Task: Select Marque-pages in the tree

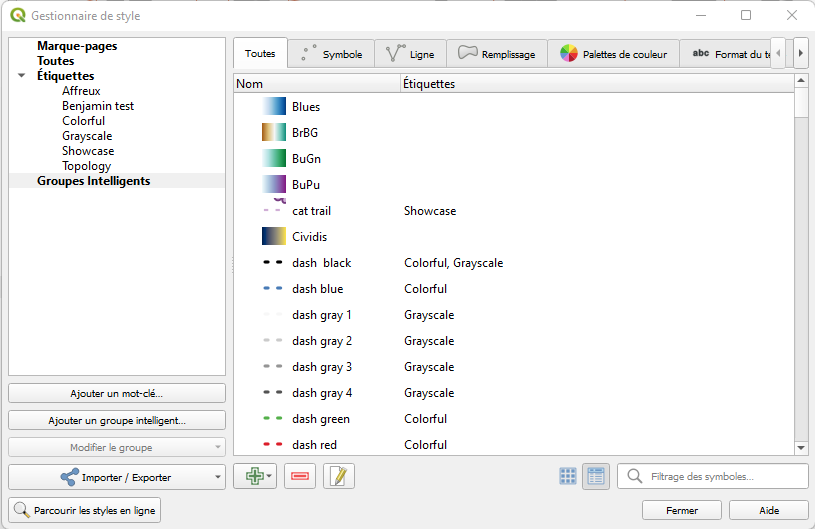Action: [x=77, y=46]
